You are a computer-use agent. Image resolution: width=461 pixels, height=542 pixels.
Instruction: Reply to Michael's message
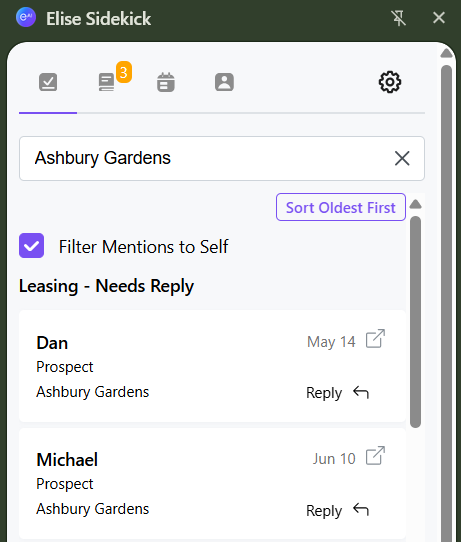(x=337, y=511)
